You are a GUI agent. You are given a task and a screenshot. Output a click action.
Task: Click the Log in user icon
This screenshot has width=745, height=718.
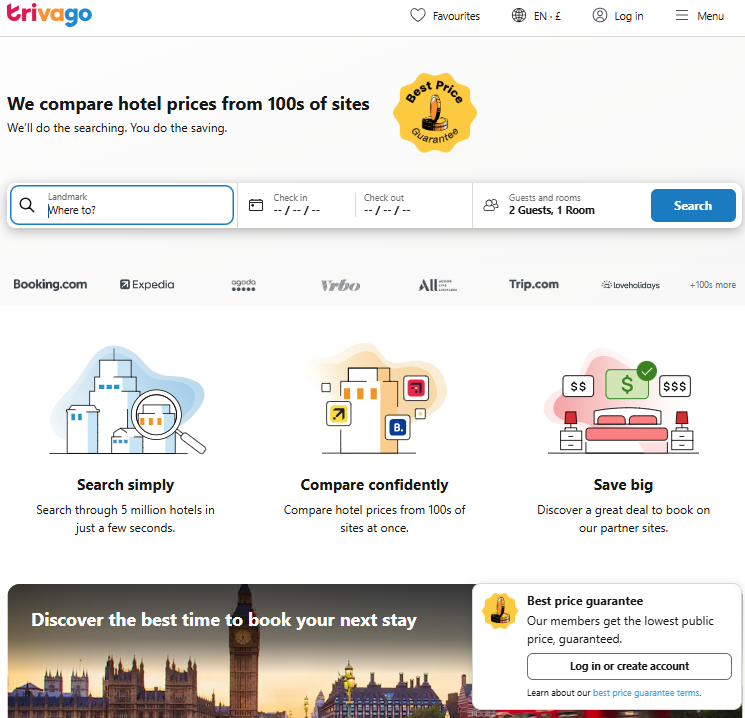[600, 16]
